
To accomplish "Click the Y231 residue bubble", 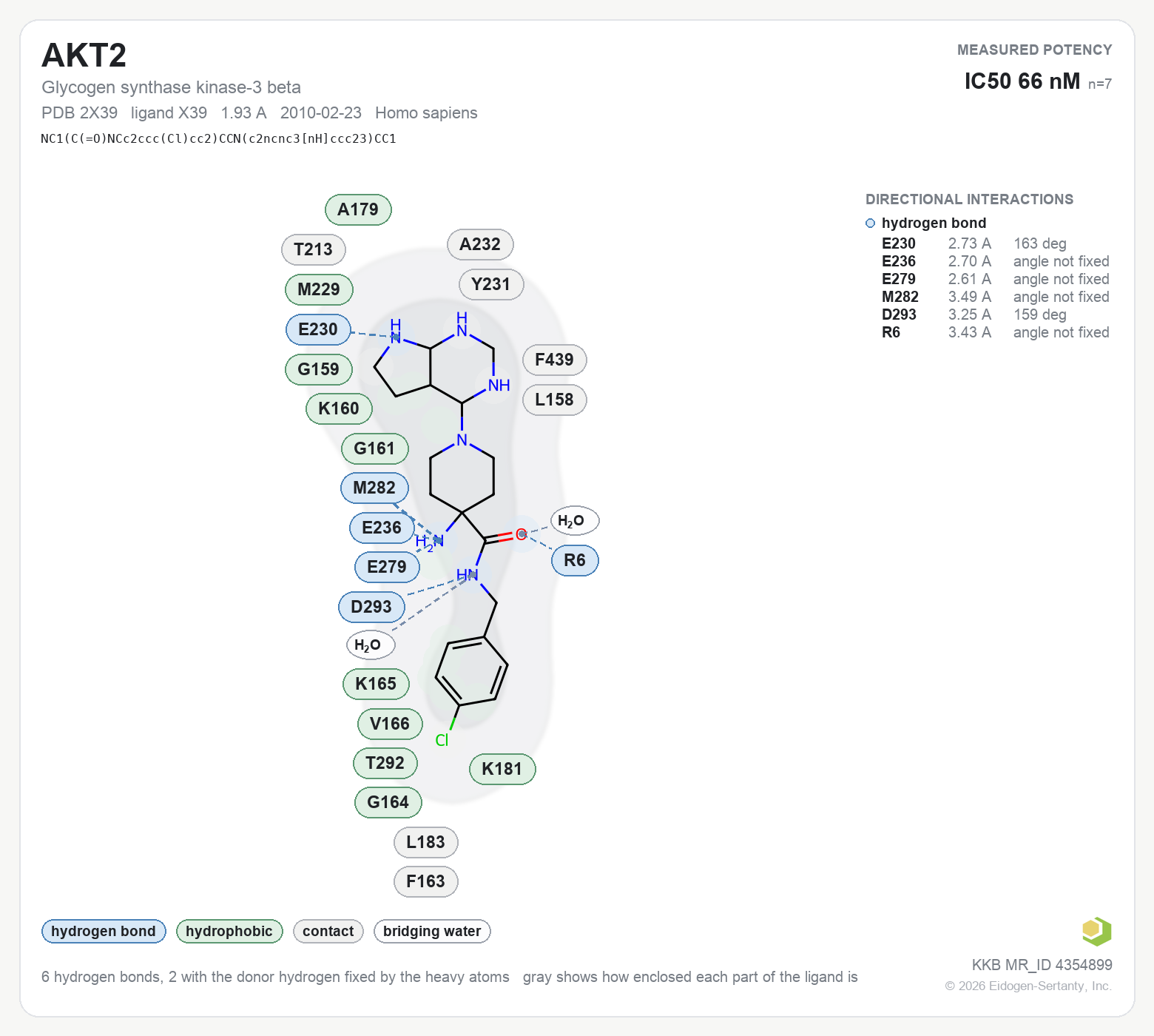I will [x=491, y=284].
